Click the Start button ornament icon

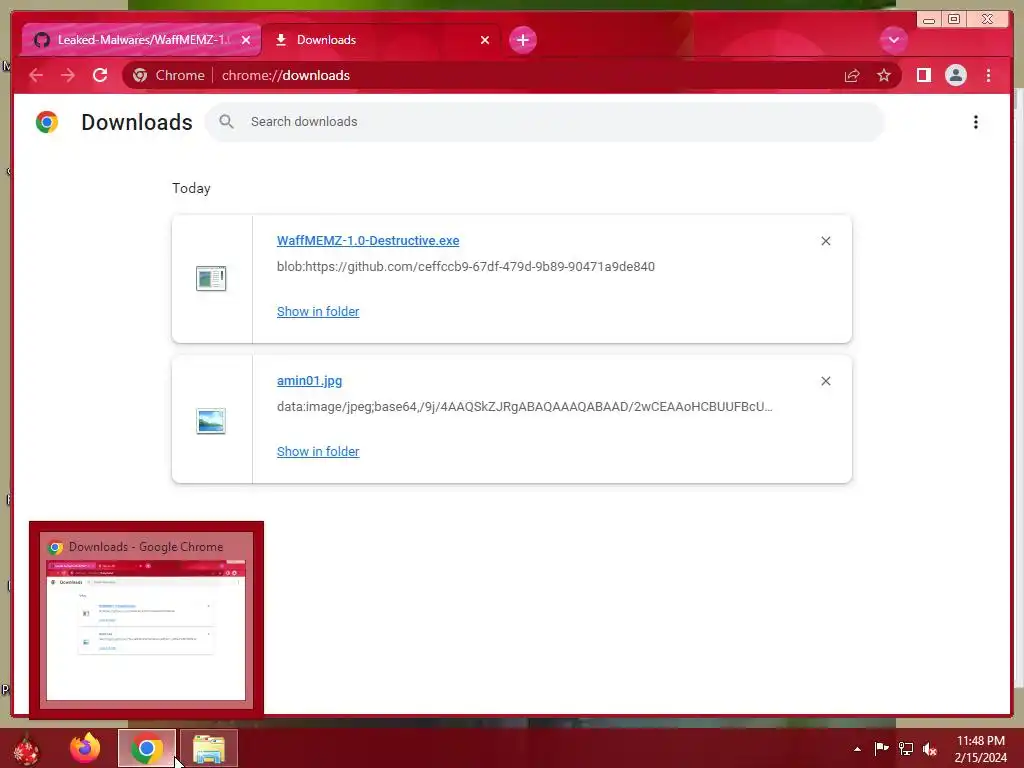pos(26,748)
